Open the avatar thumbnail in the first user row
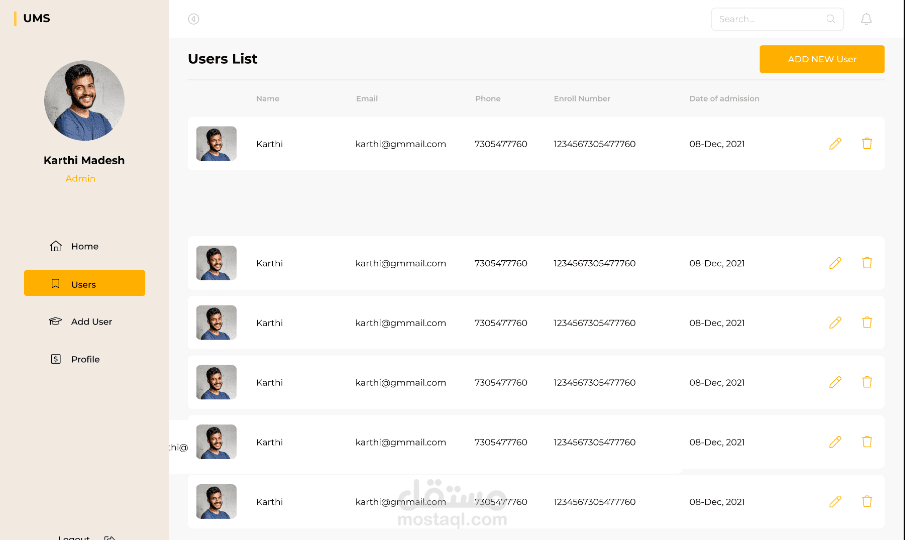Image resolution: width=905 pixels, height=540 pixels. 216,144
